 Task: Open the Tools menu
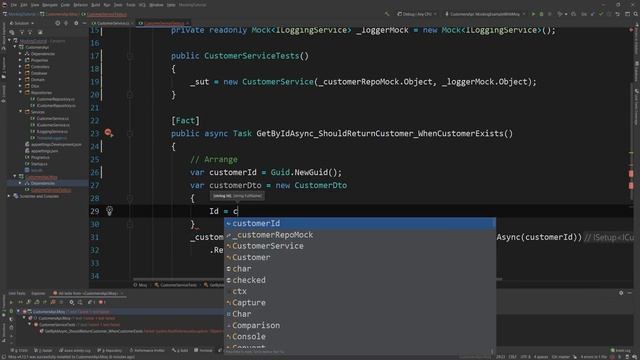(x=131, y=5)
